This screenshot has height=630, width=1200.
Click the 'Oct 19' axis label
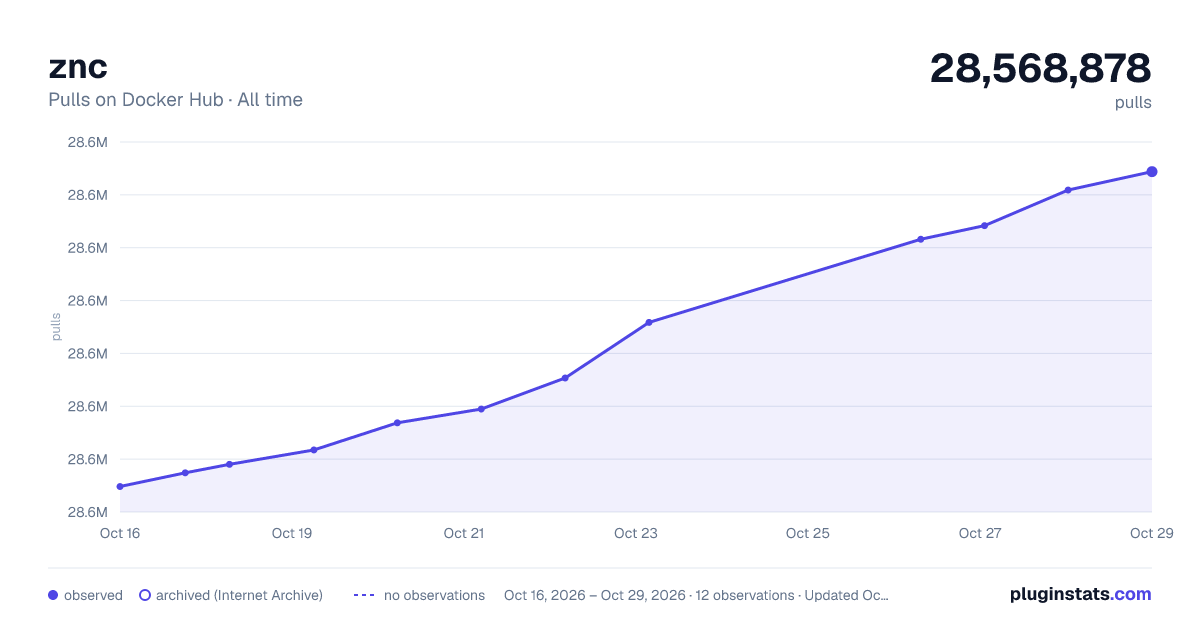pyautogui.click(x=292, y=533)
